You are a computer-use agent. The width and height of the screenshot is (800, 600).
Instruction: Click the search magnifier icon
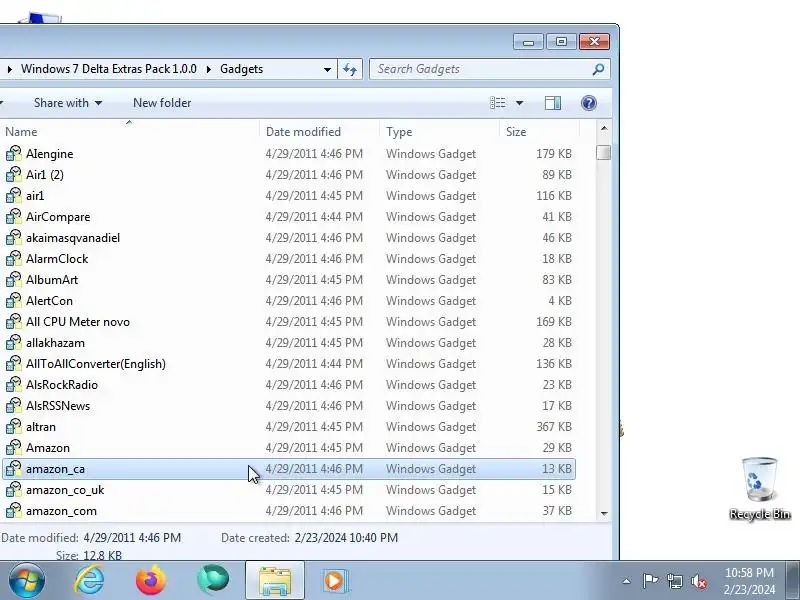pyautogui.click(x=598, y=69)
